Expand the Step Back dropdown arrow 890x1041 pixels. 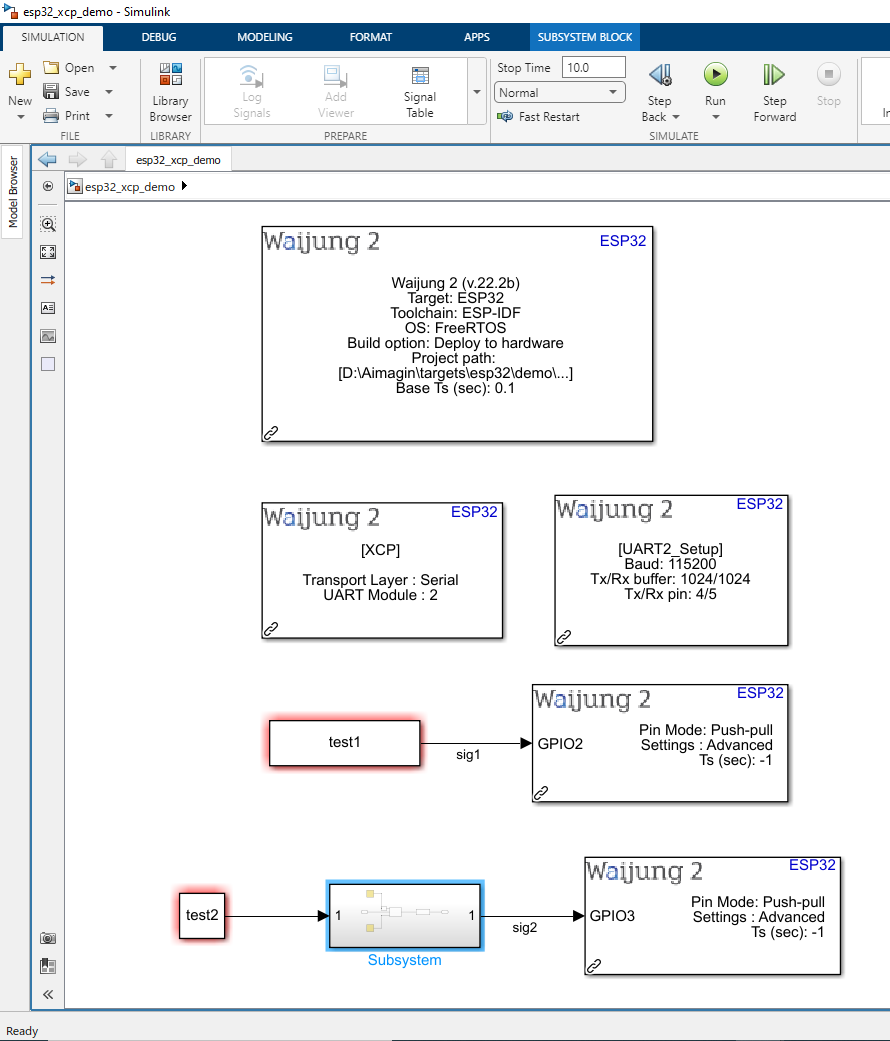[676, 117]
